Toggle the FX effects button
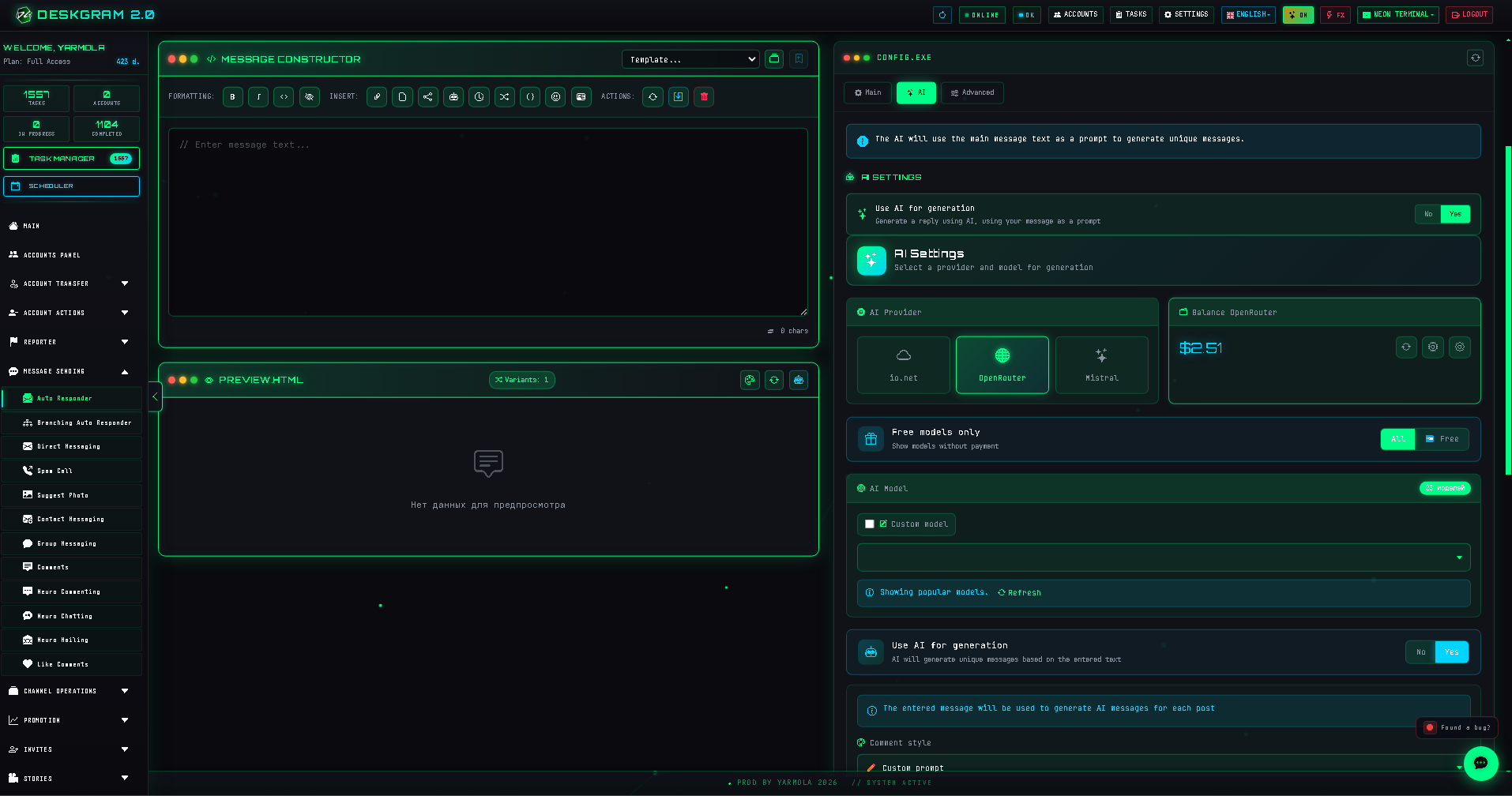This screenshot has height=796, width=1512. (1335, 15)
